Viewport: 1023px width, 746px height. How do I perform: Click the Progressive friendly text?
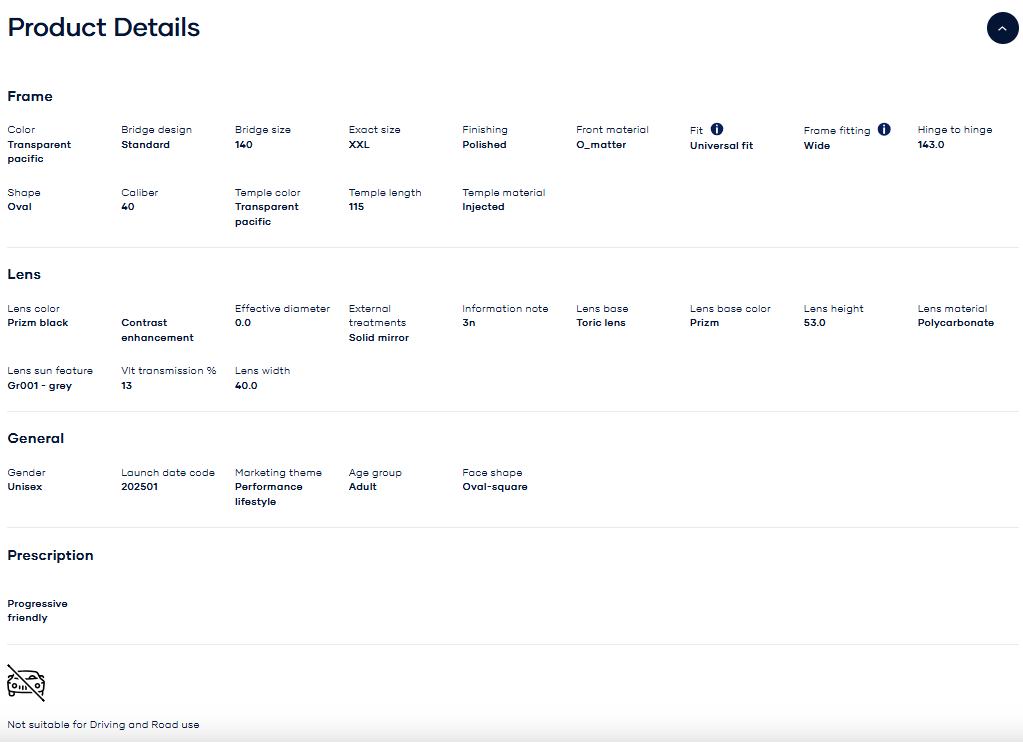click(x=37, y=611)
